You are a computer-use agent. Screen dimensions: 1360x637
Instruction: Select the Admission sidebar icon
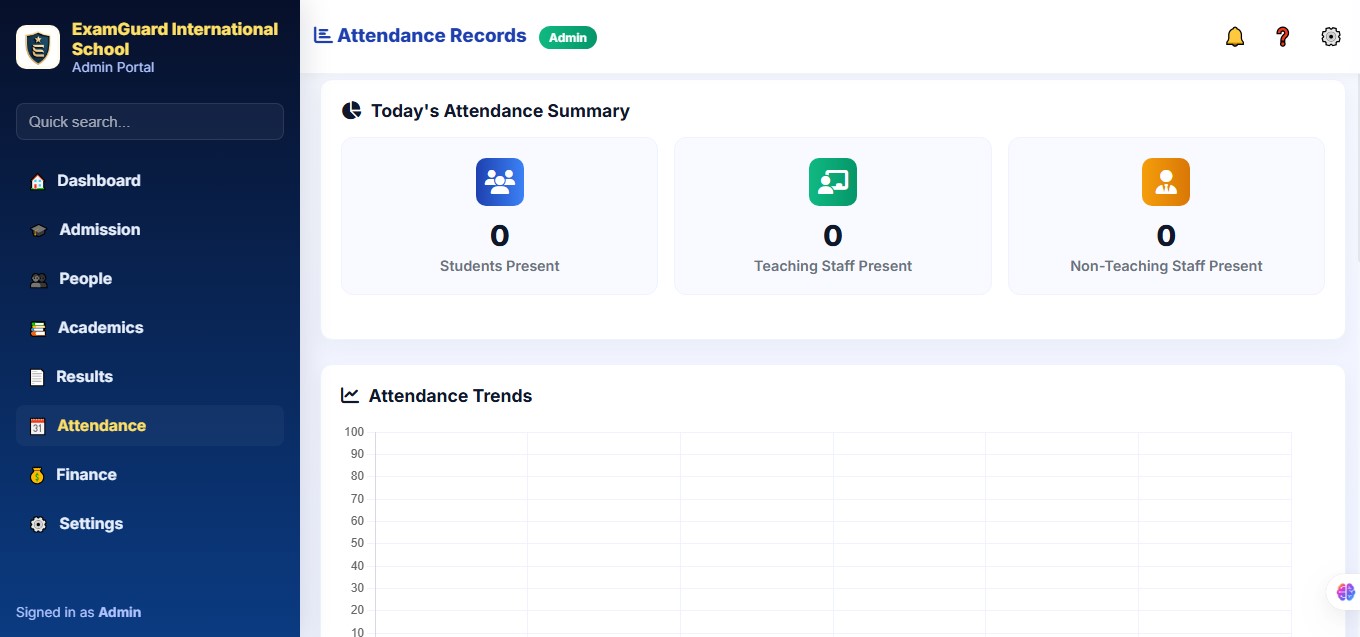click(37, 230)
